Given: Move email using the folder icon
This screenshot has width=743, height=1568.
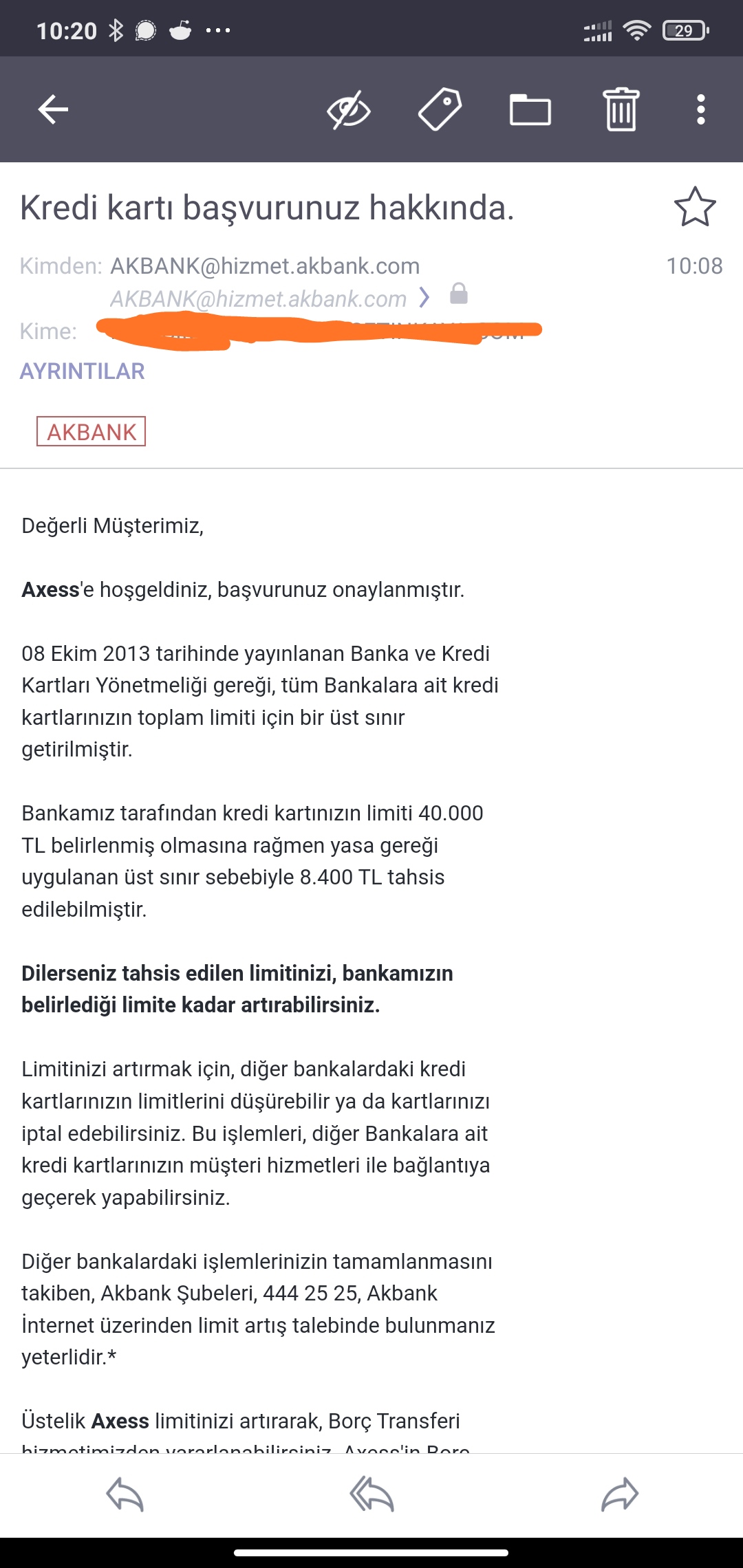Looking at the screenshot, I should (x=530, y=109).
